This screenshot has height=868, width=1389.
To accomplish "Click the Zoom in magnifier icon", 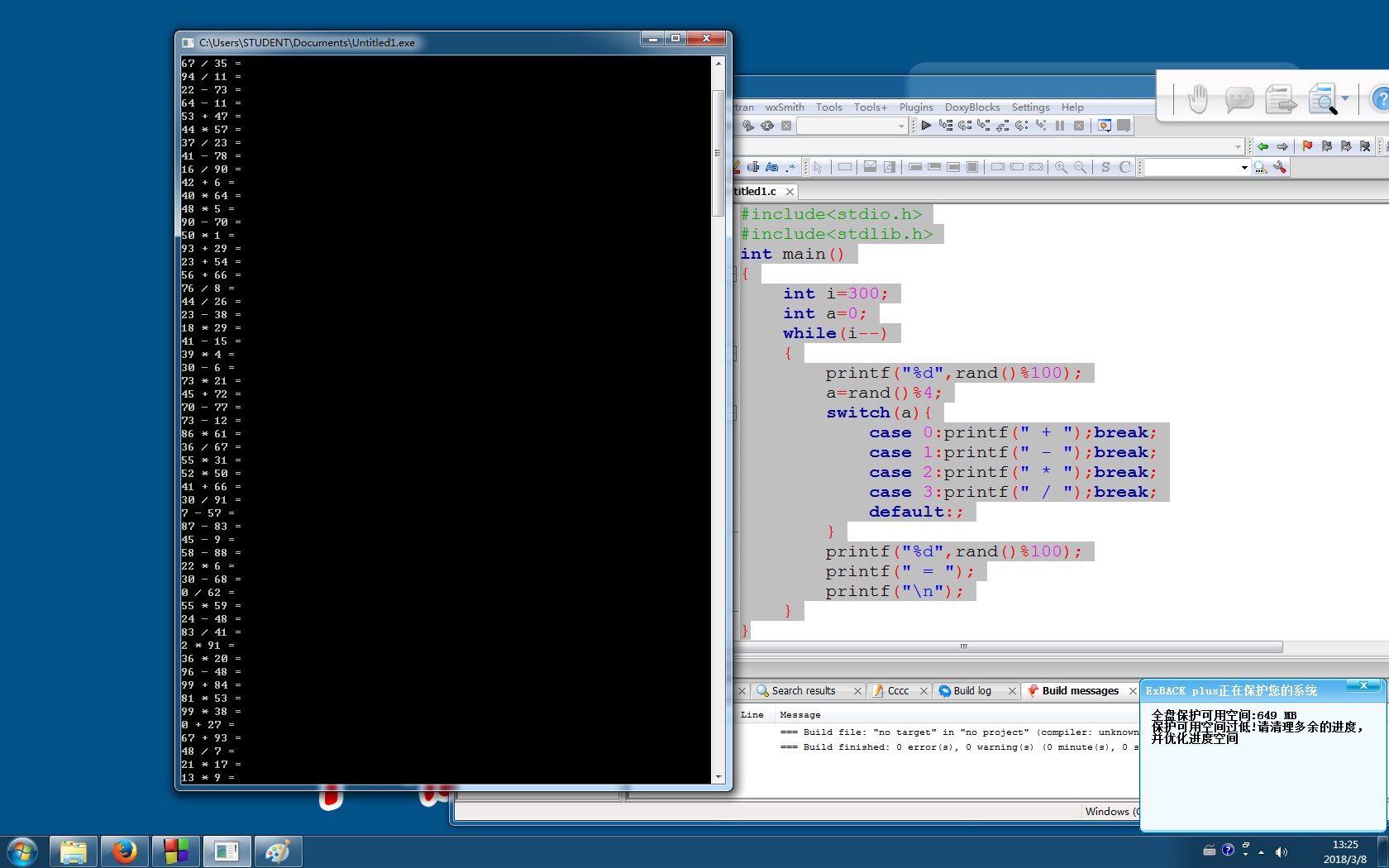I will point(1061,167).
